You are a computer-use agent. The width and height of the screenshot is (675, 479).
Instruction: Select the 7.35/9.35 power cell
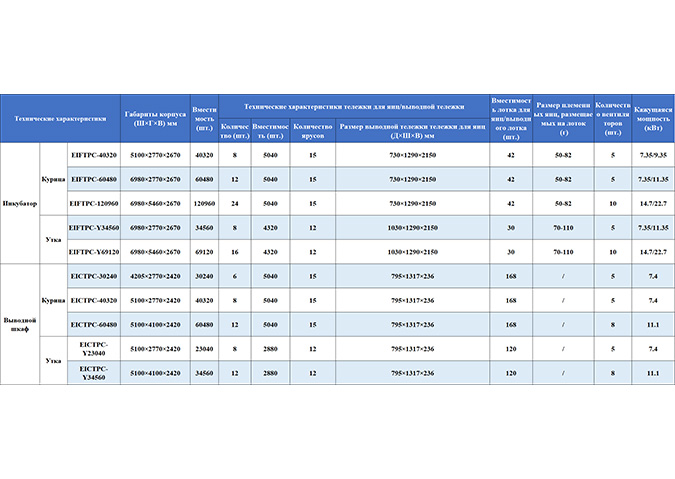pyautogui.click(x=653, y=155)
